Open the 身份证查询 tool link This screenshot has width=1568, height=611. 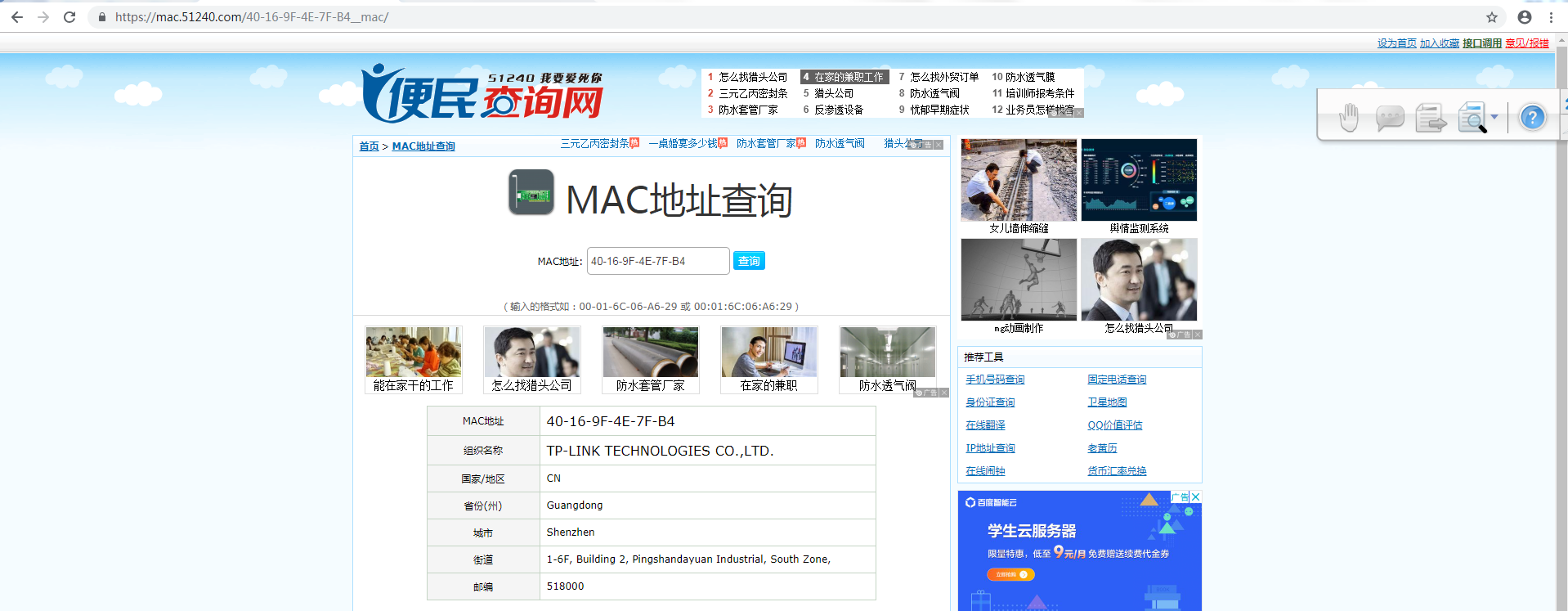coord(990,402)
